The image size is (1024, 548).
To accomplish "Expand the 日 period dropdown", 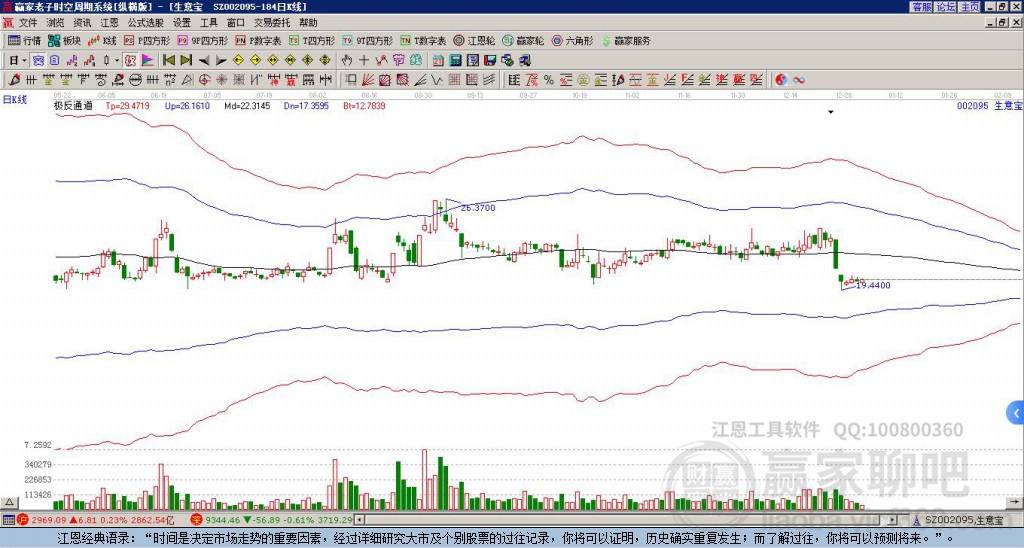I will 18,60.
